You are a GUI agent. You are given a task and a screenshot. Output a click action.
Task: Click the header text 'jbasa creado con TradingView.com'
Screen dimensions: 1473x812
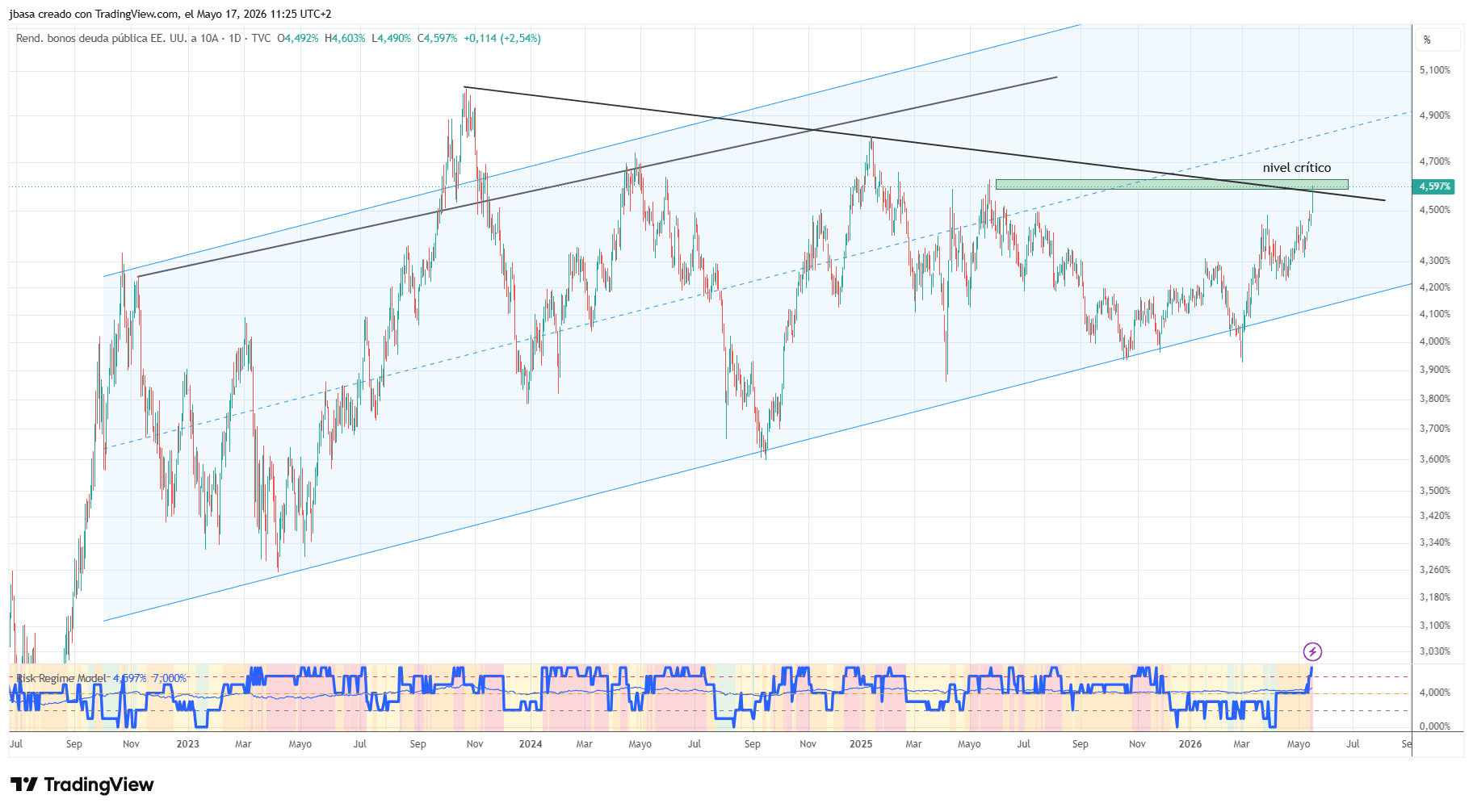(94, 14)
